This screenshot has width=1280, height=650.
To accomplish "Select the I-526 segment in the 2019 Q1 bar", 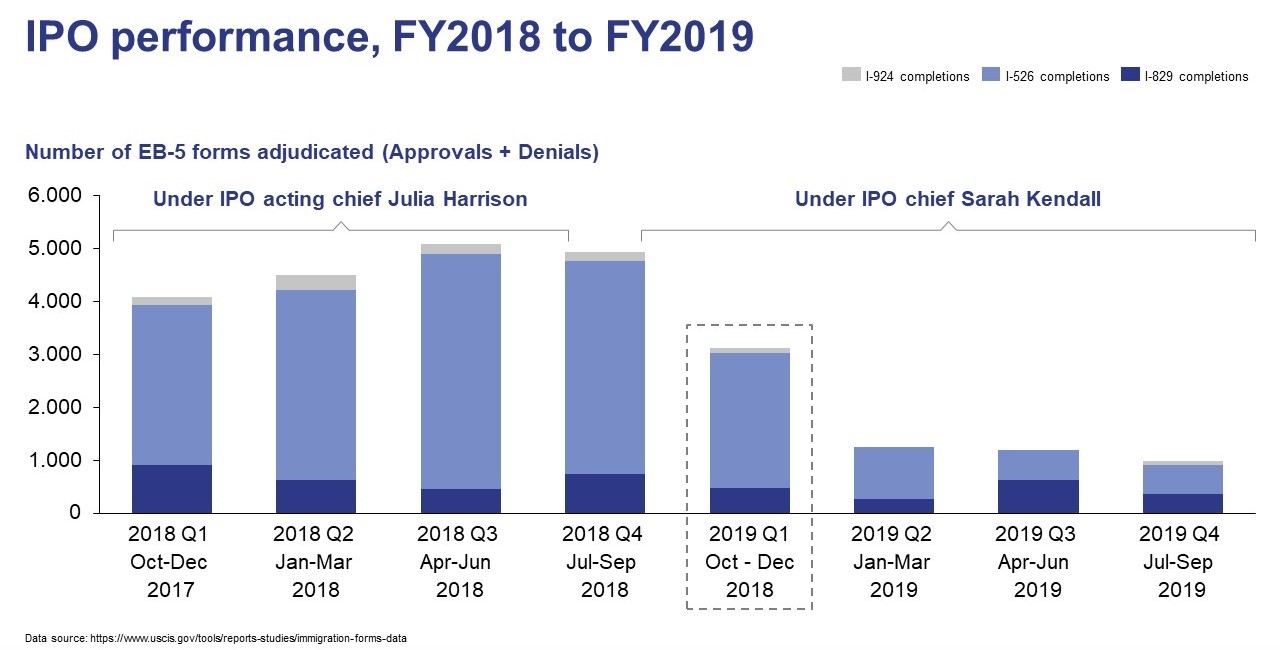I will (749, 420).
